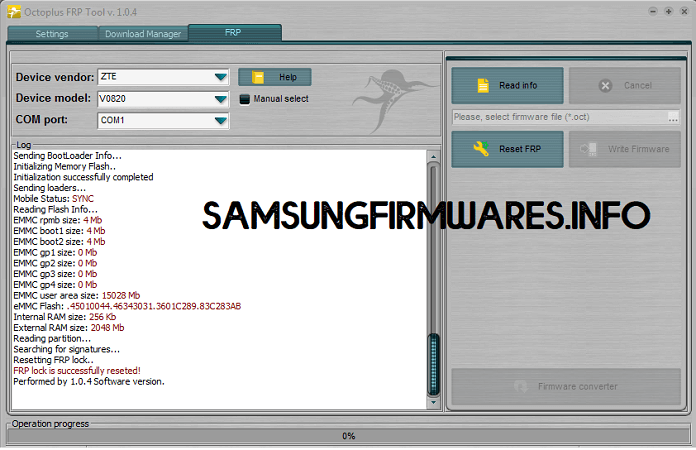Open the Device model dropdown showing V0820
This screenshot has width=696, height=450.
[x=163, y=99]
